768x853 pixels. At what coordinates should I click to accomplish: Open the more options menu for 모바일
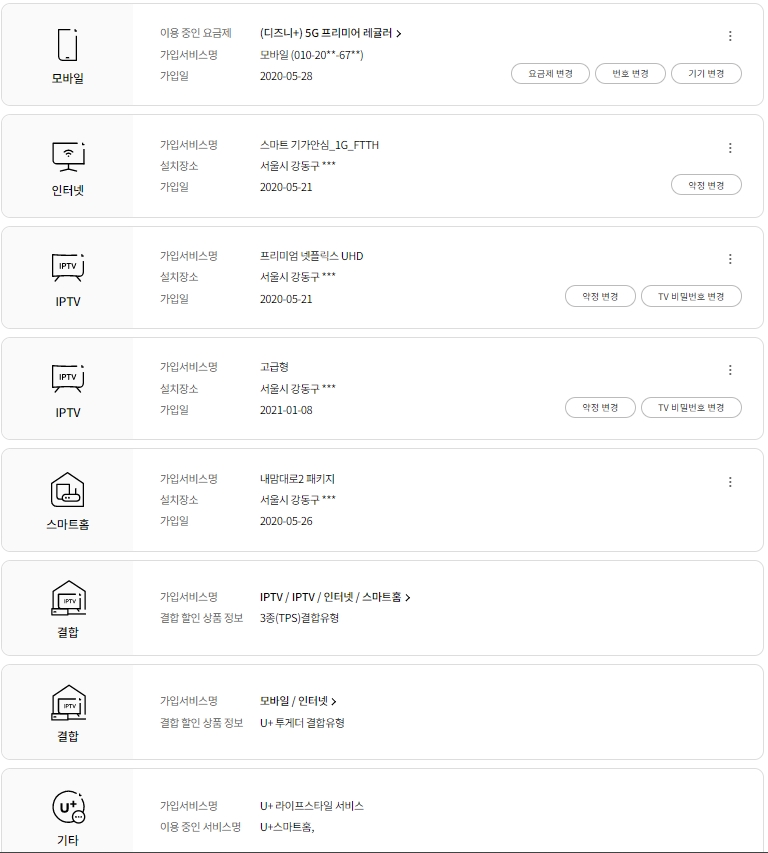click(x=730, y=36)
